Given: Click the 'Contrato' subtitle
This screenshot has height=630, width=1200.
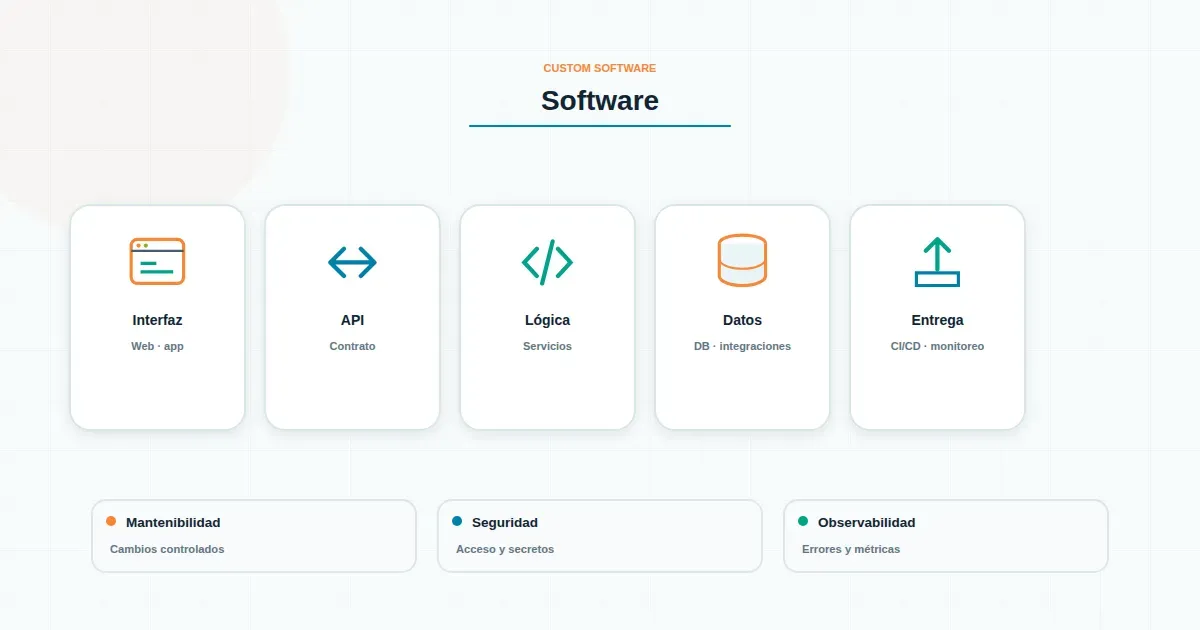Looking at the screenshot, I should click(352, 346).
